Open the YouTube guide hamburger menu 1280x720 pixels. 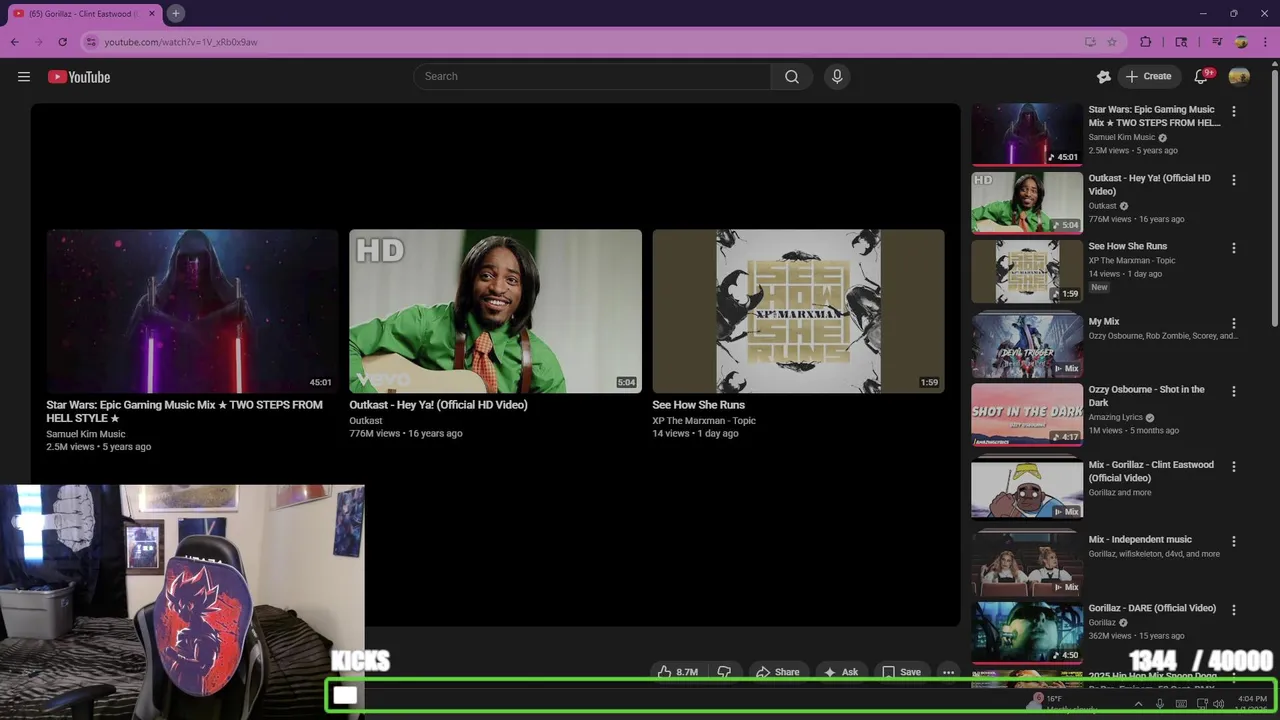pos(24,77)
